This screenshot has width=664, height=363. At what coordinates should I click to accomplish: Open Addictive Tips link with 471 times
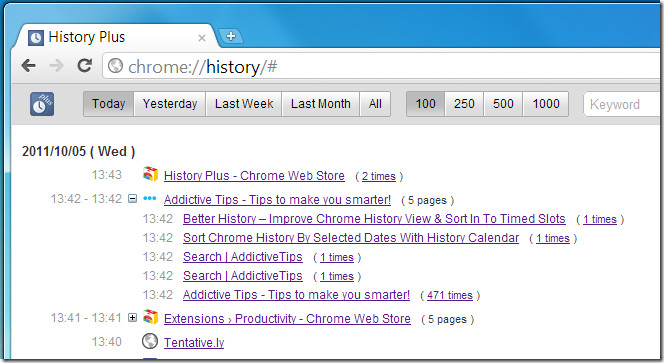[x=296, y=295]
